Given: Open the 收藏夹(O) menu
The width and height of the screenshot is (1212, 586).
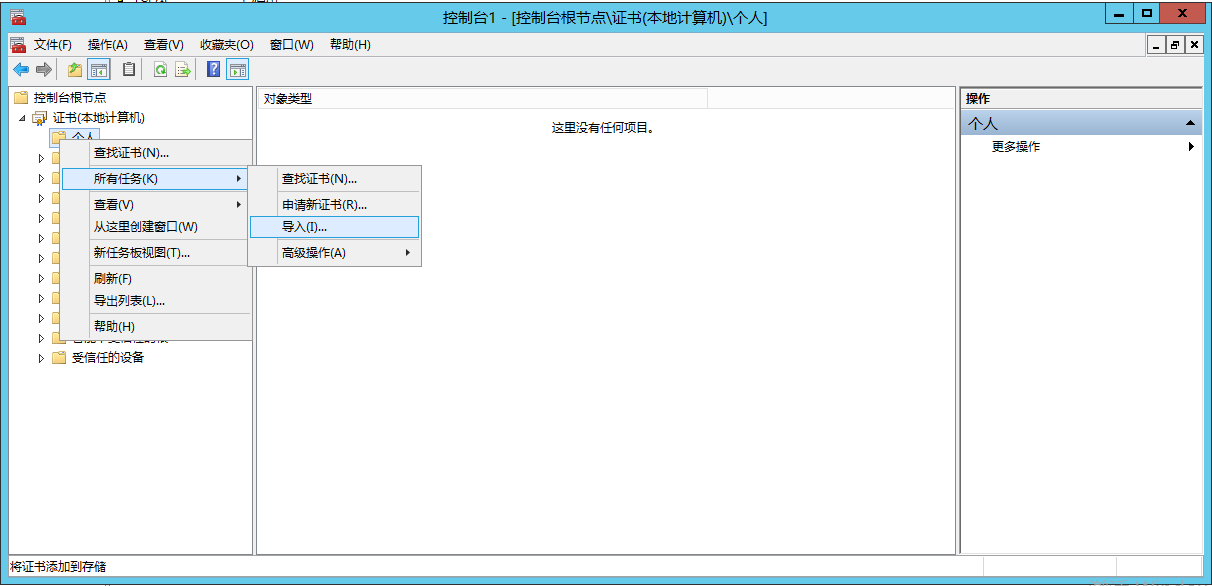Looking at the screenshot, I should click(227, 45).
